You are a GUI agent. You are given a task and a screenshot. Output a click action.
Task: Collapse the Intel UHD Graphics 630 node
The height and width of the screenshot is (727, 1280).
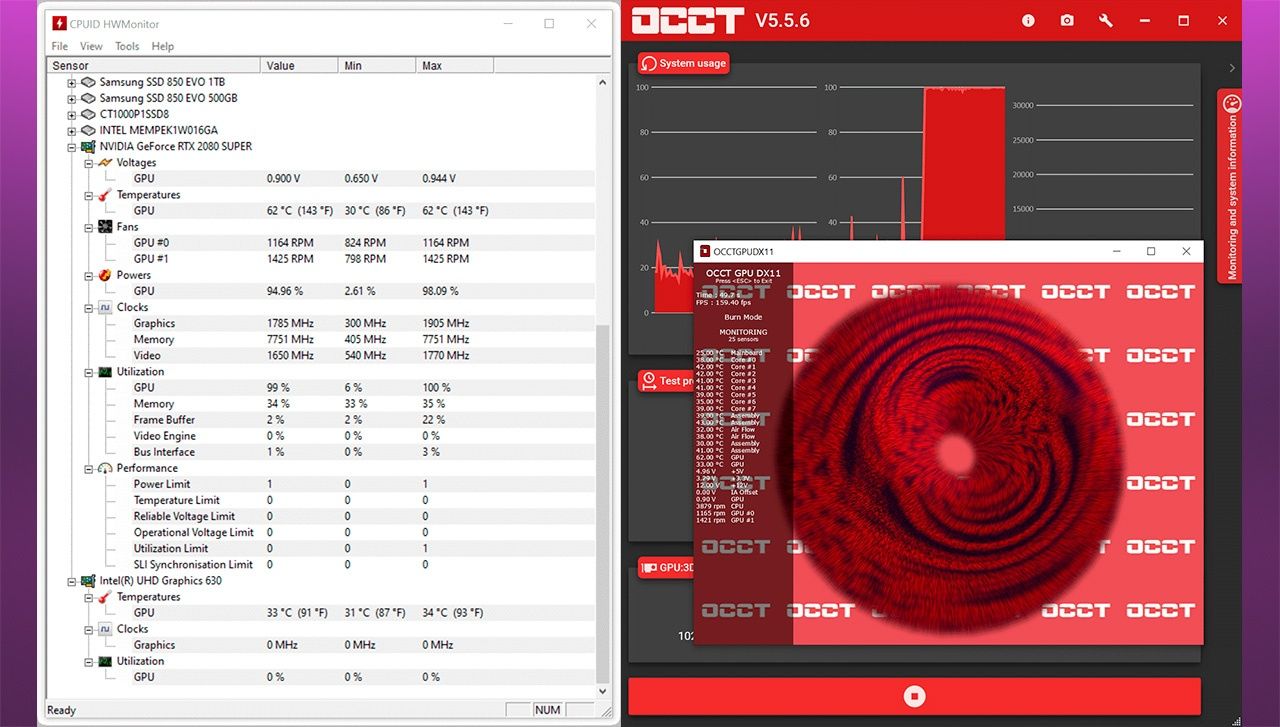click(71, 581)
